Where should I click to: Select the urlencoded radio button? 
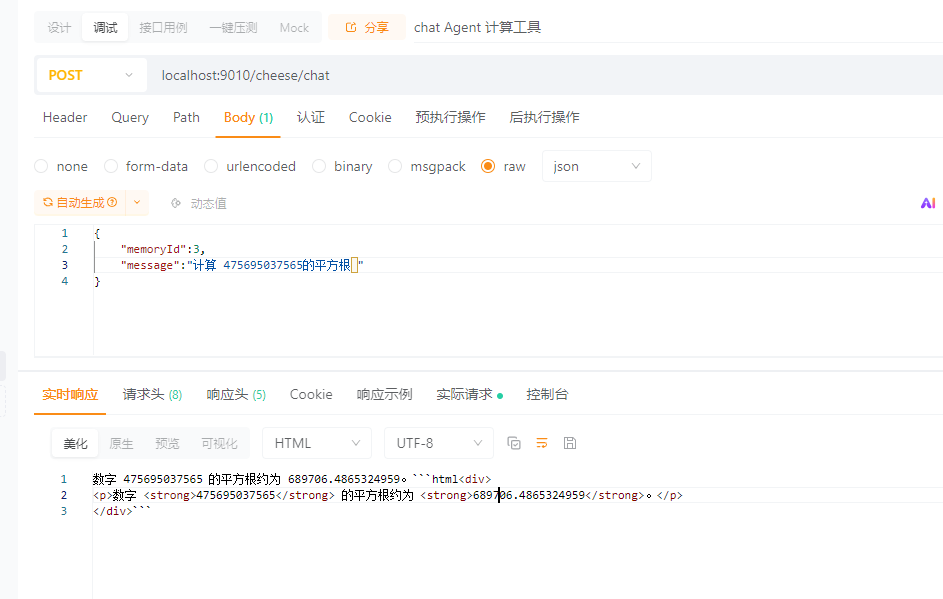tap(210, 166)
